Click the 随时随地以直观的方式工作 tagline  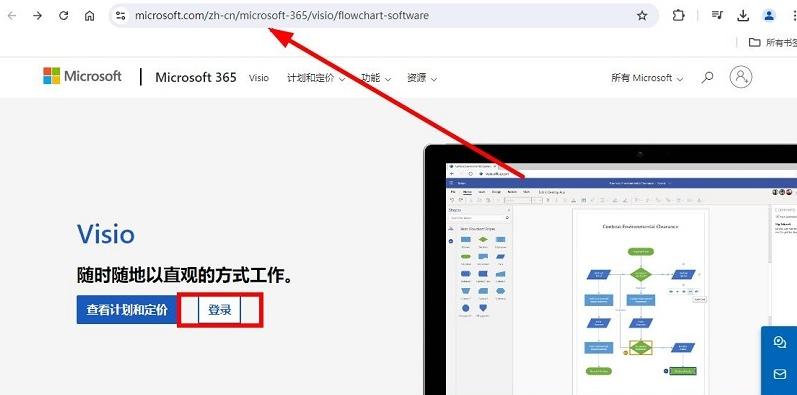coord(186,276)
